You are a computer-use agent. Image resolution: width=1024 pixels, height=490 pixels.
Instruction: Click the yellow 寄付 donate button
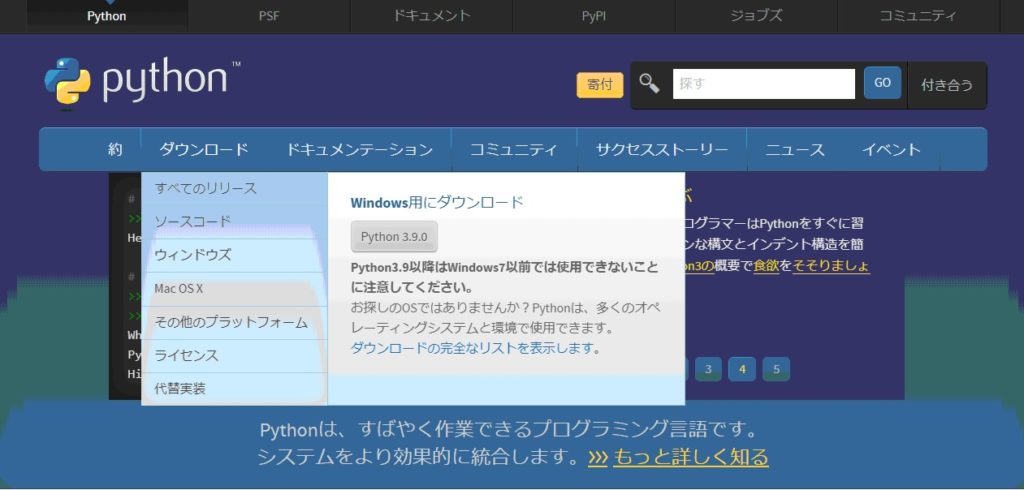point(600,85)
